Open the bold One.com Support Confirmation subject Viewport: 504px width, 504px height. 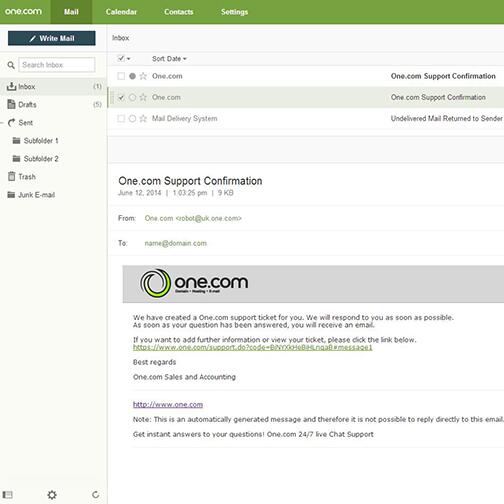click(443, 76)
